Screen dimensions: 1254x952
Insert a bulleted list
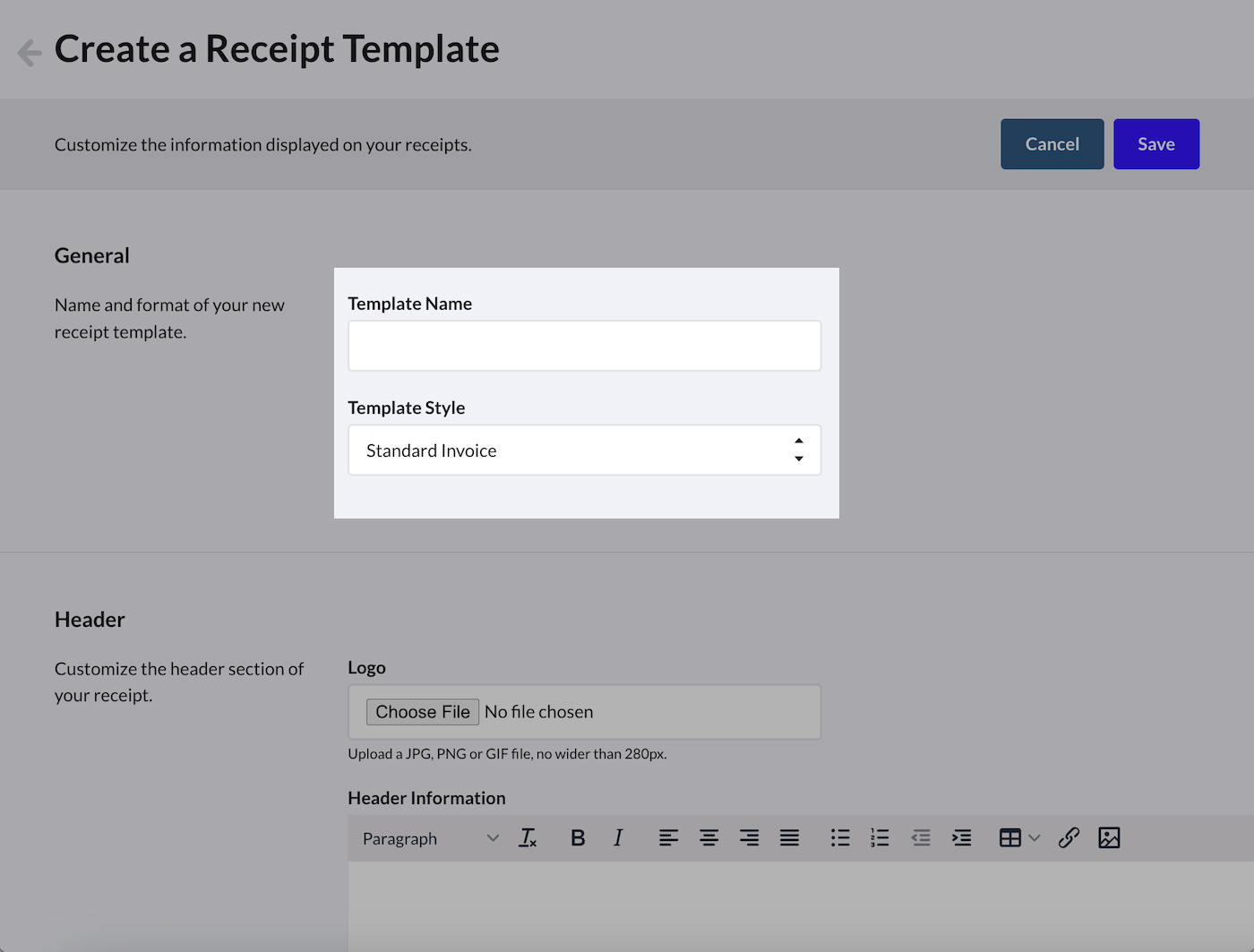point(840,838)
